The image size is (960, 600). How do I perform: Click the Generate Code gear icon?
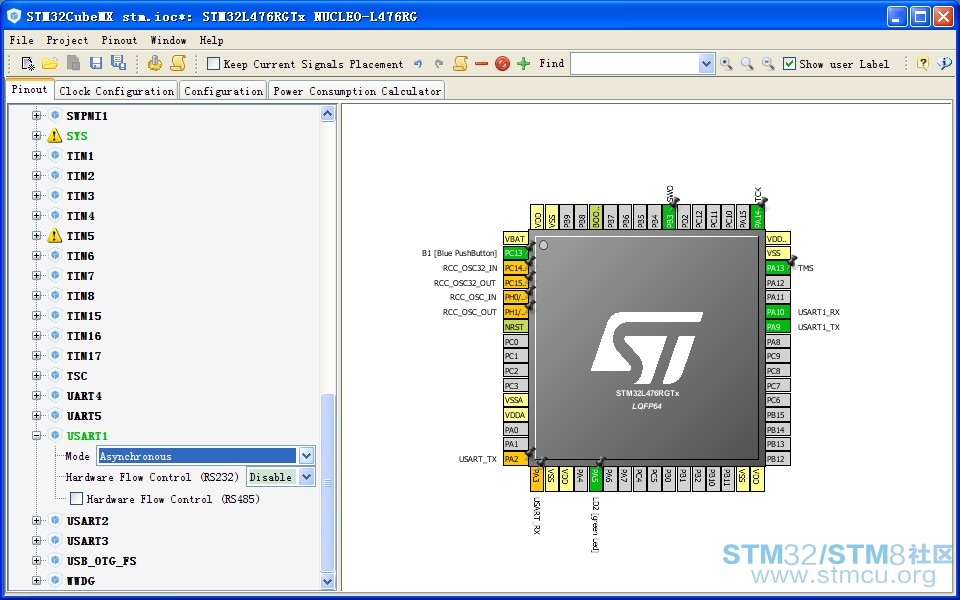pyautogui.click(x=155, y=63)
